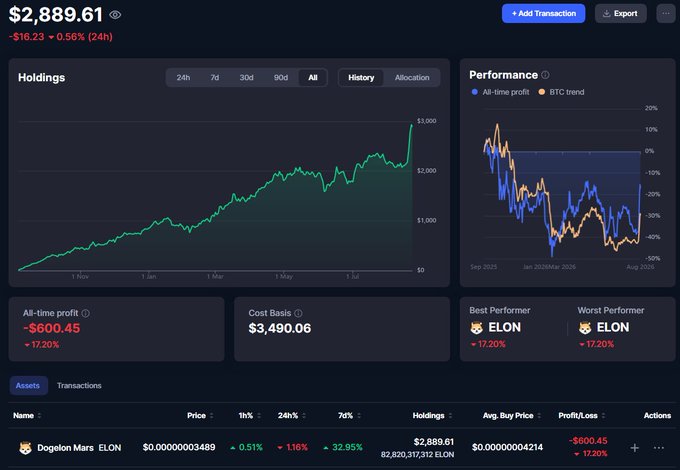Click the $3,490.06 cost basis value
Image resolution: width=680 pixels, height=470 pixels.
[280, 328]
